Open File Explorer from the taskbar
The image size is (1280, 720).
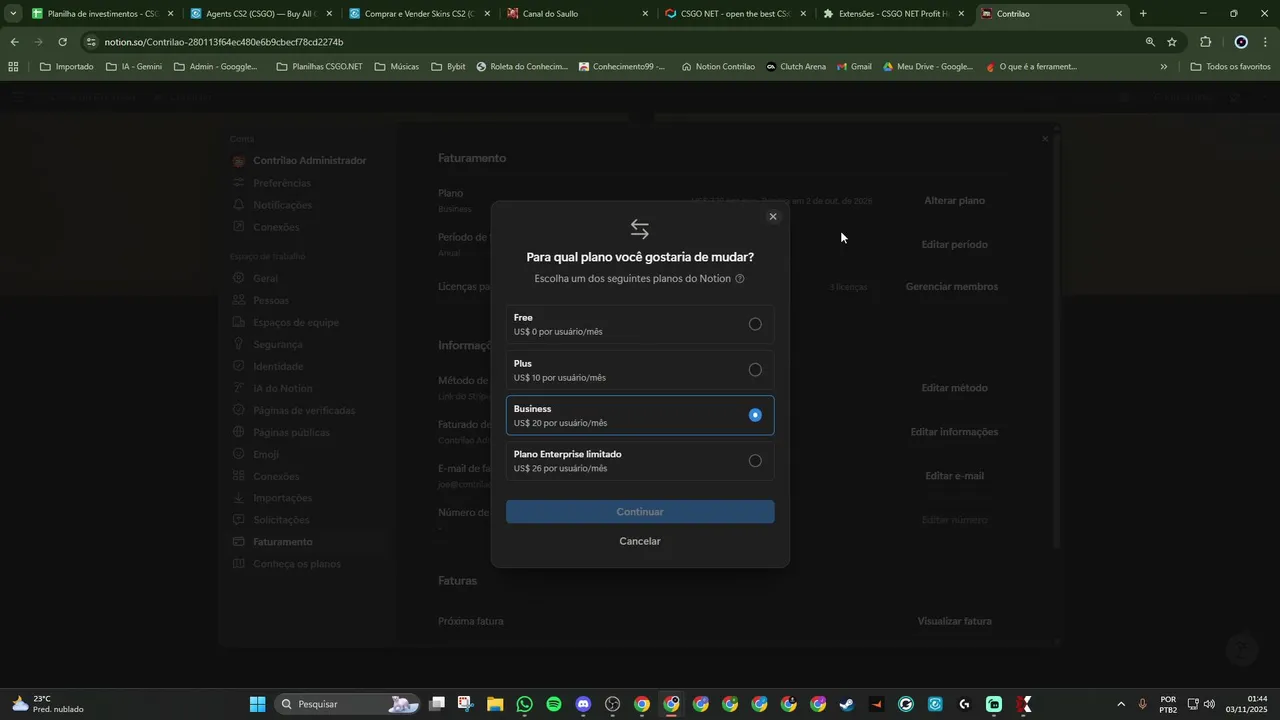495,704
